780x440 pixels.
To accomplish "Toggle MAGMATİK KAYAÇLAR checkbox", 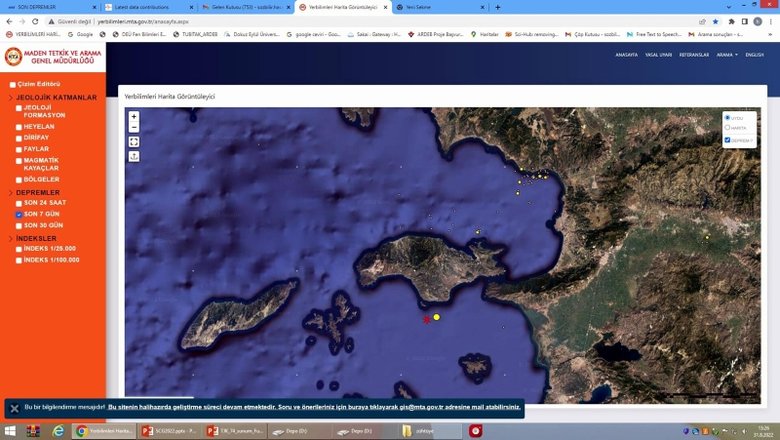I will (x=19, y=161).
